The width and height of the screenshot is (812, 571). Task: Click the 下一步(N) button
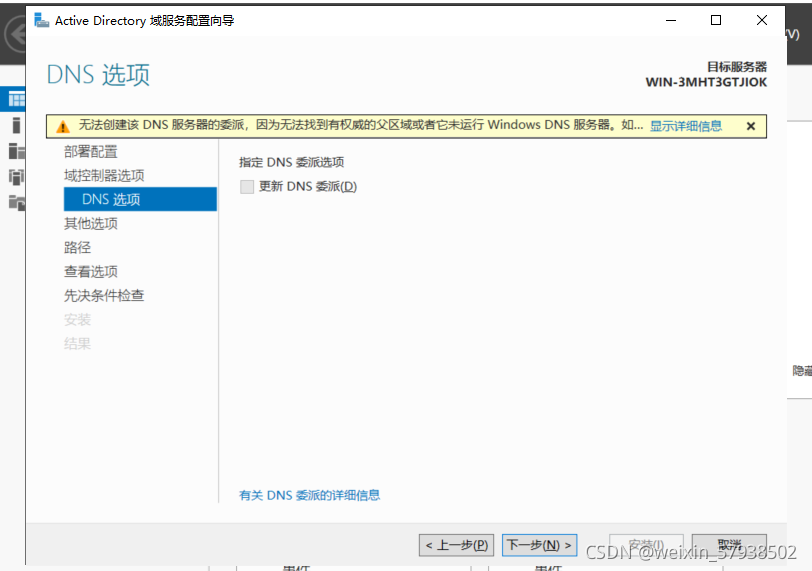point(539,545)
